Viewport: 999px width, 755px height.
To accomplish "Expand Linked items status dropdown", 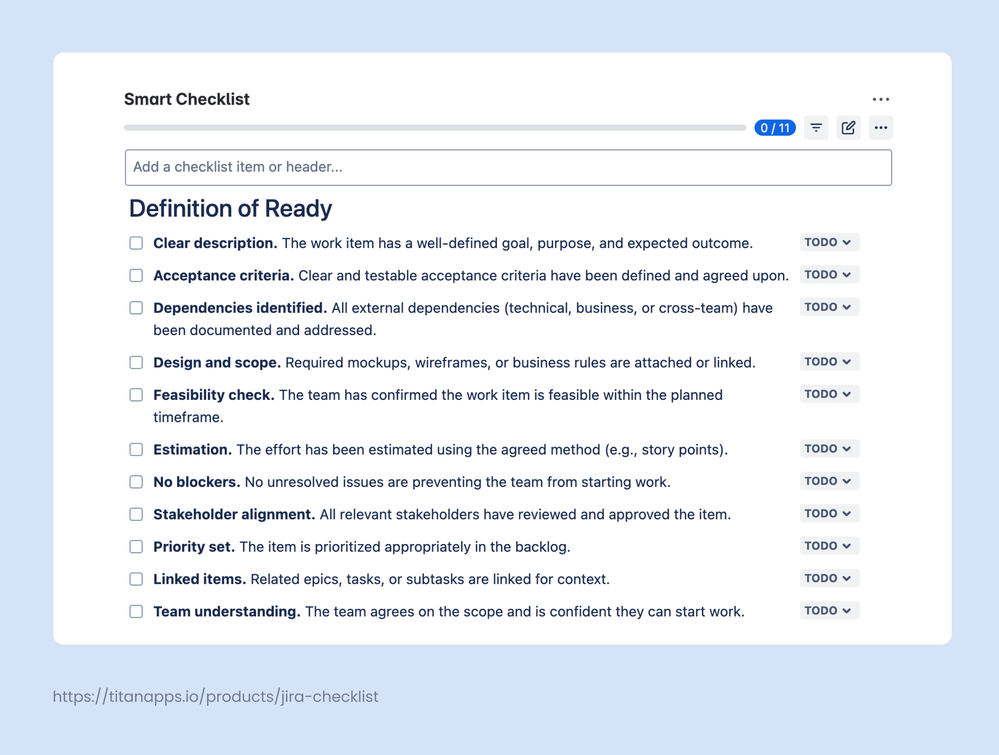I will coord(829,577).
